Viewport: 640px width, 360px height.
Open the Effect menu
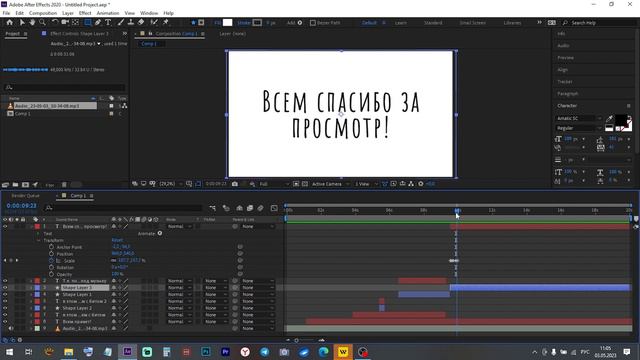85,13
